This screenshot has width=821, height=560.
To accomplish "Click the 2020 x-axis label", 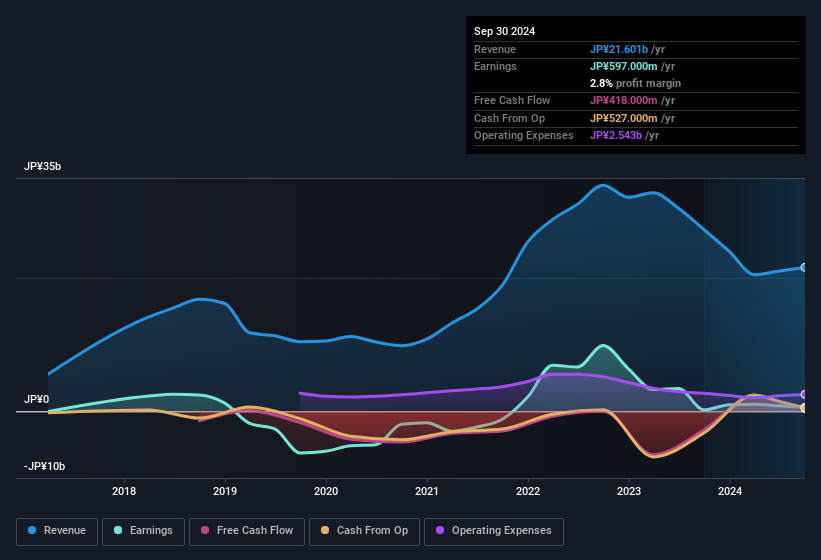I will point(326,491).
